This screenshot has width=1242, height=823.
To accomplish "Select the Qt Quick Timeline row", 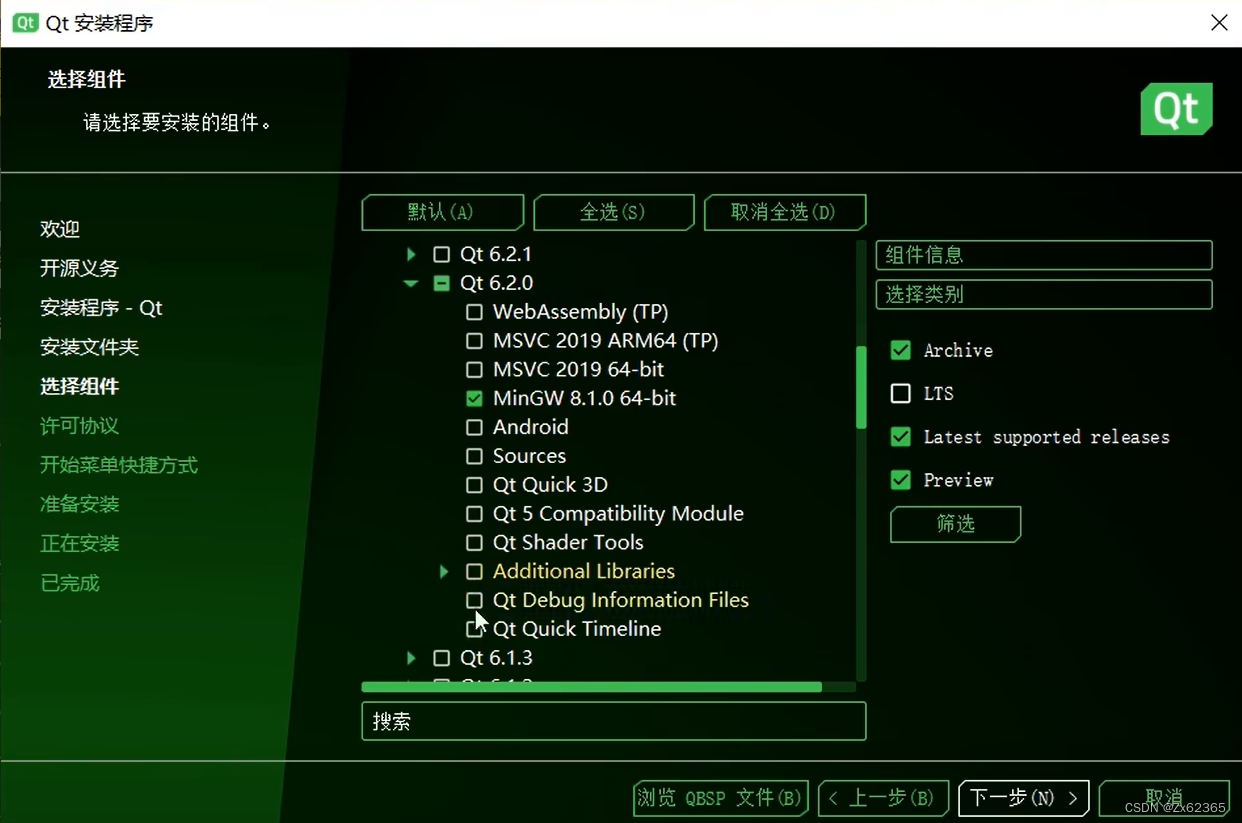I will (x=577, y=629).
